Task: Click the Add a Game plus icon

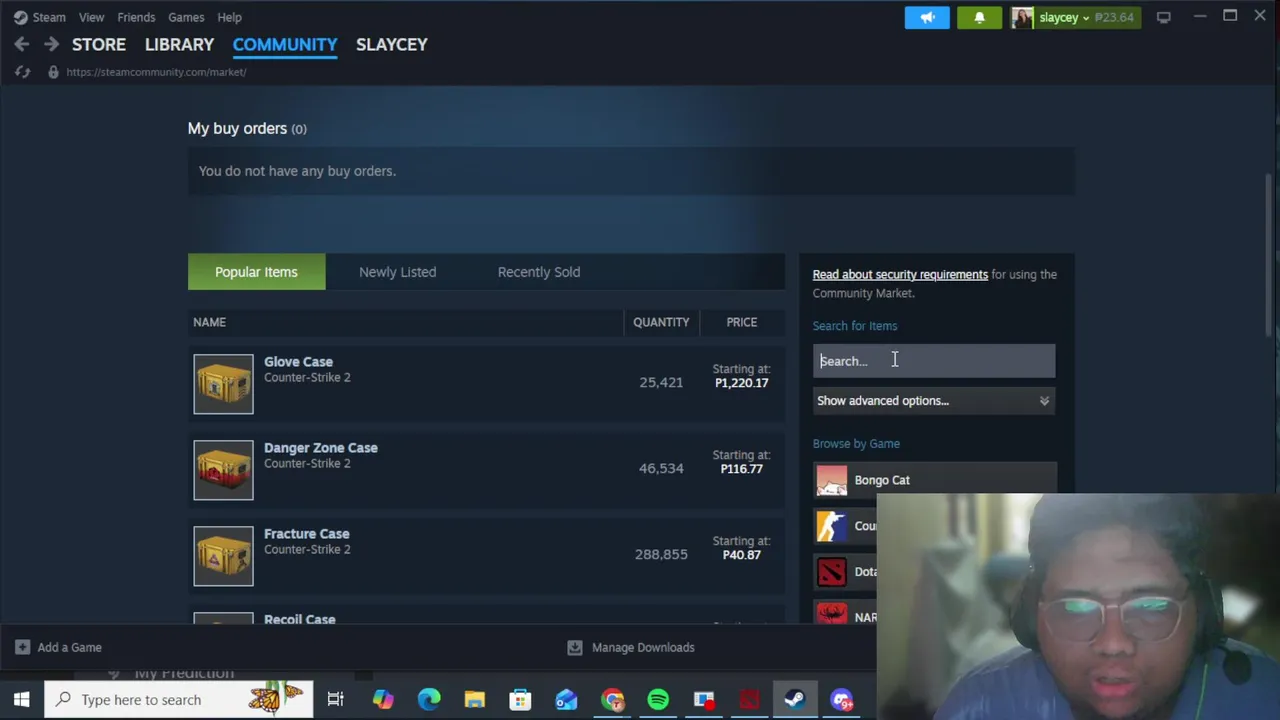Action: point(22,648)
